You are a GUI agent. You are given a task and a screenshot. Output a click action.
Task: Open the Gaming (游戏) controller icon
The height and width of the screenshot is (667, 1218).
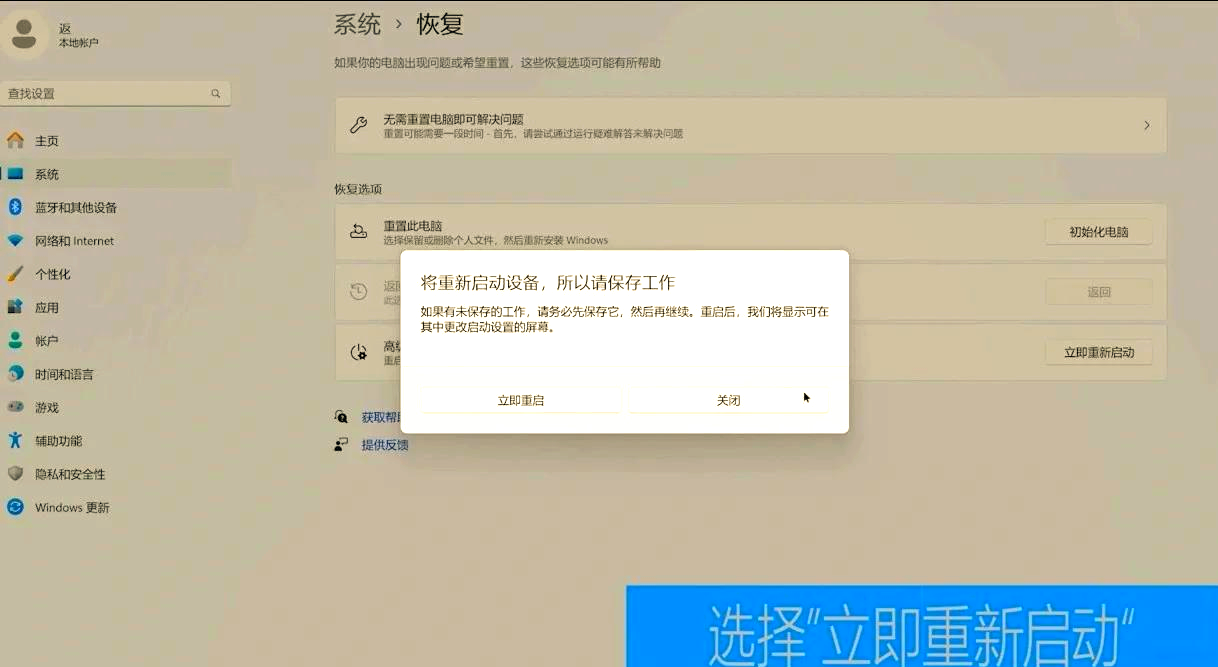tap(15, 407)
